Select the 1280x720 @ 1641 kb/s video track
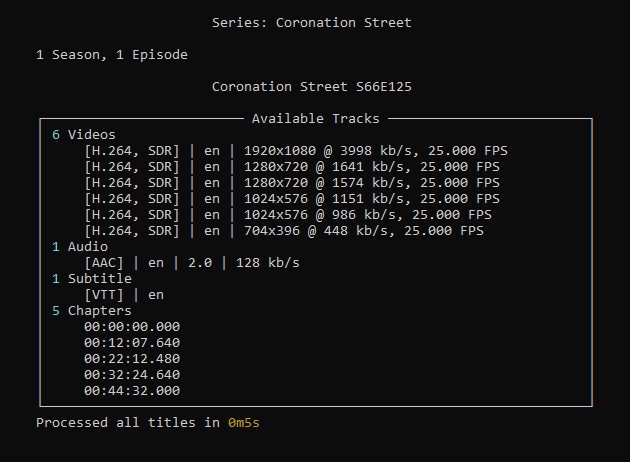The image size is (630, 462). (x=291, y=167)
